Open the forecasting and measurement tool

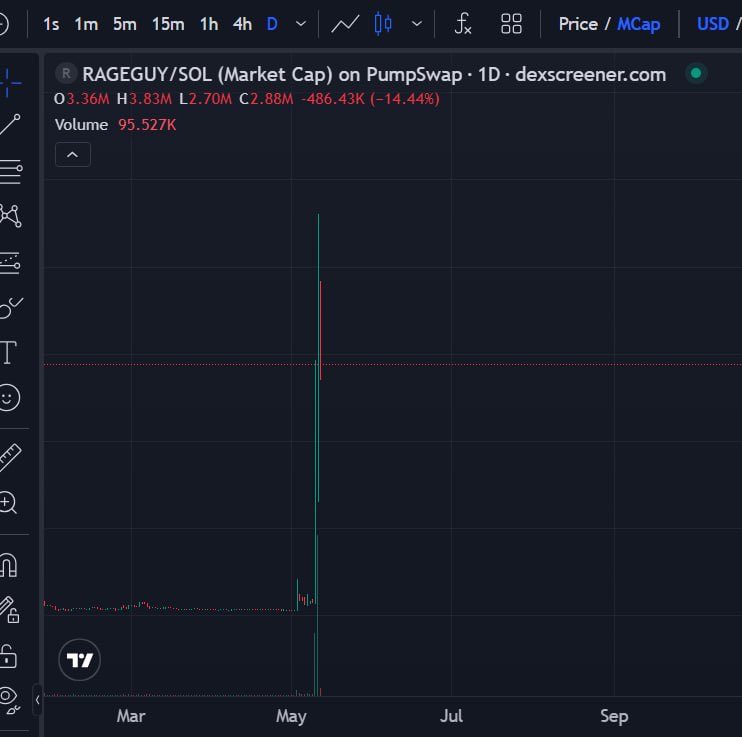point(10,262)
